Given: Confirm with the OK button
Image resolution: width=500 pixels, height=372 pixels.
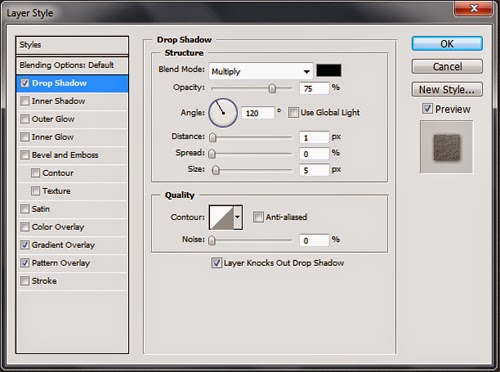Looking at the screenshot, I should click(x=447, y=44).
